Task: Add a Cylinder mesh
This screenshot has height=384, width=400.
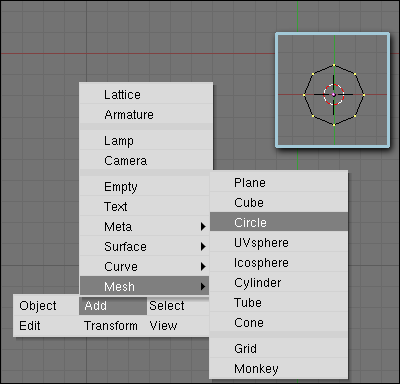Action: pos(279,283)
